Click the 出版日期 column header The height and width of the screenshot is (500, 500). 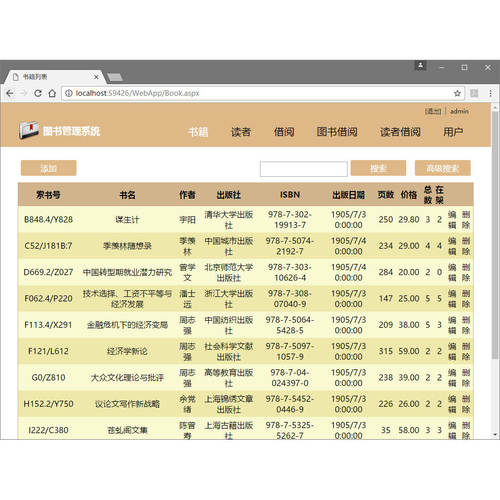coord(348,195)
